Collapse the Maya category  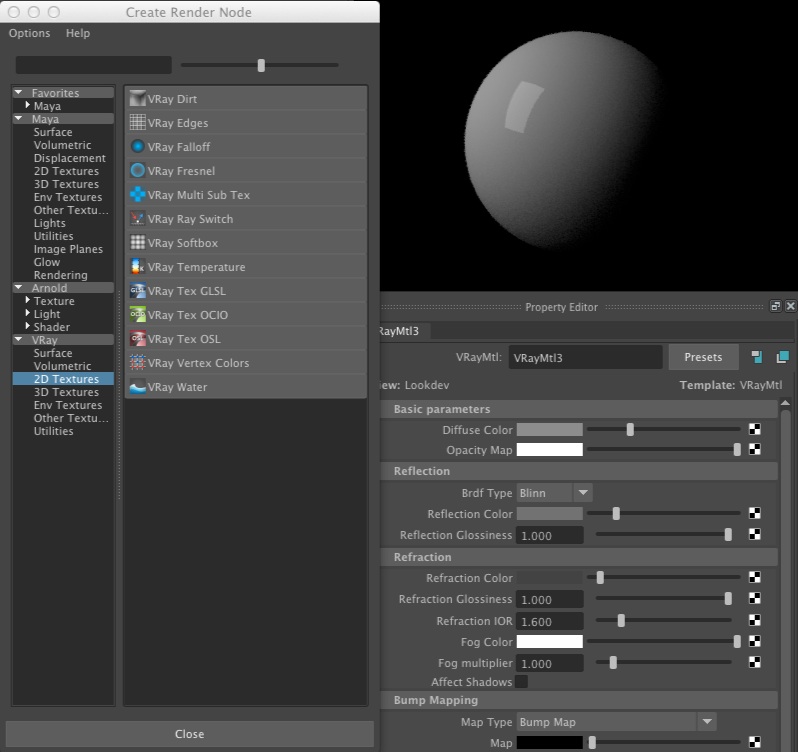click(x=19, y=118)
